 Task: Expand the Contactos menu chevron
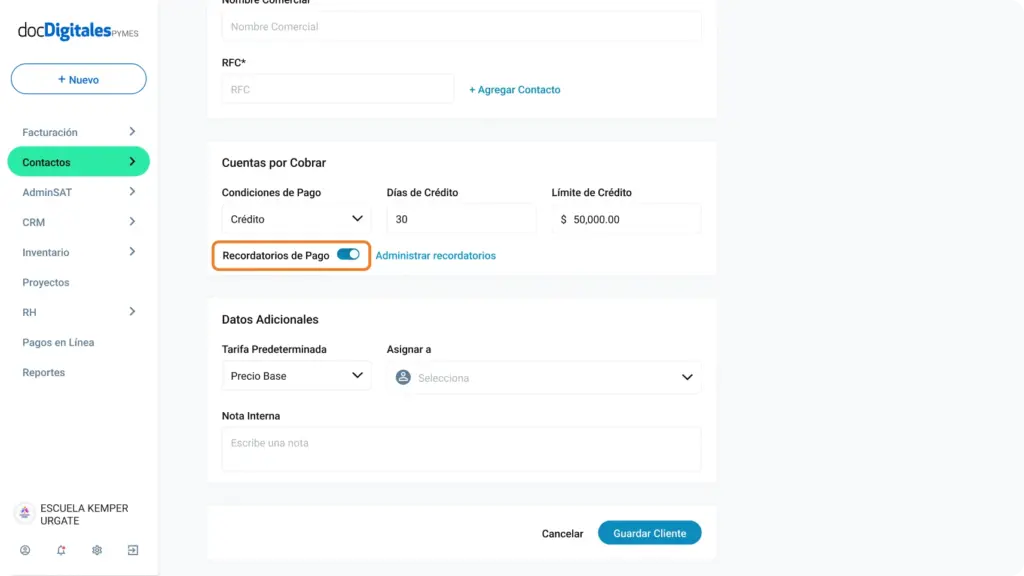pyautogui.click(x=132, y=162)
